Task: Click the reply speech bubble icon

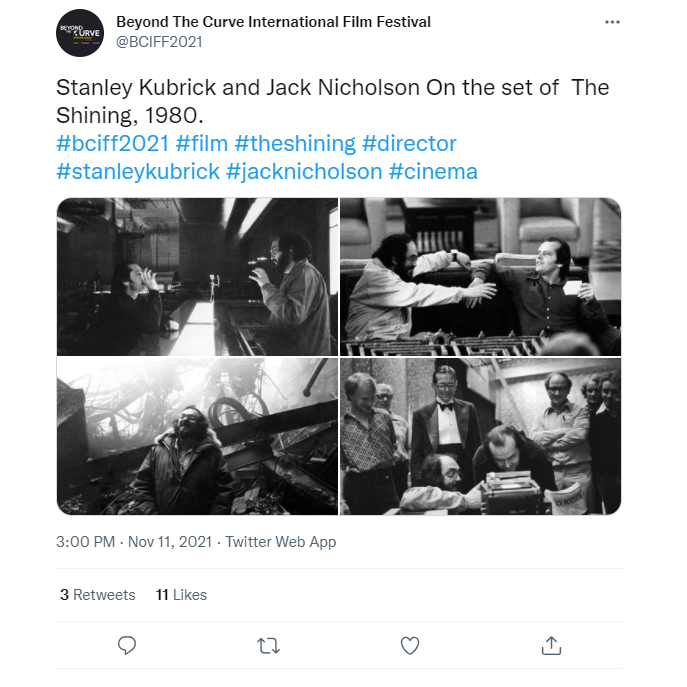Action: click(x=127, y=645)
